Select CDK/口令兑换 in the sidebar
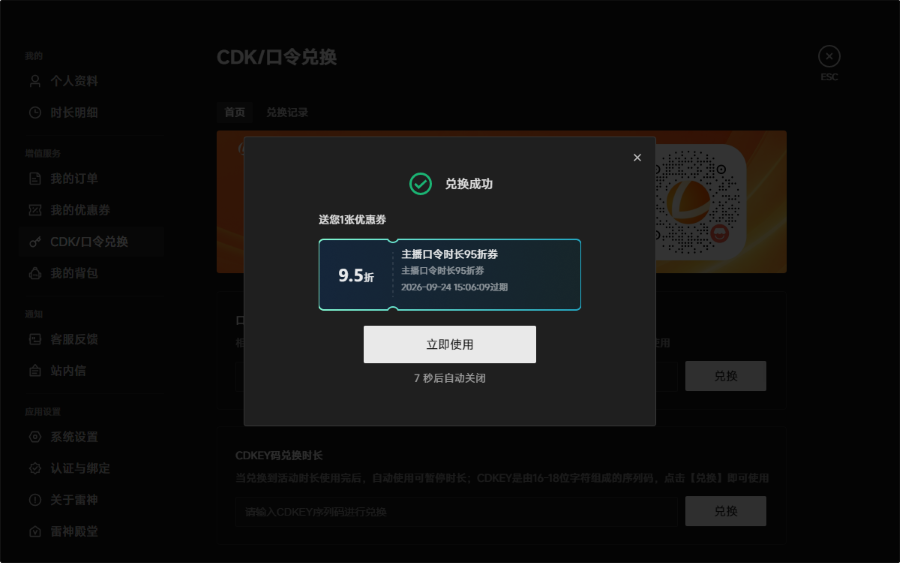 (92, 242)
